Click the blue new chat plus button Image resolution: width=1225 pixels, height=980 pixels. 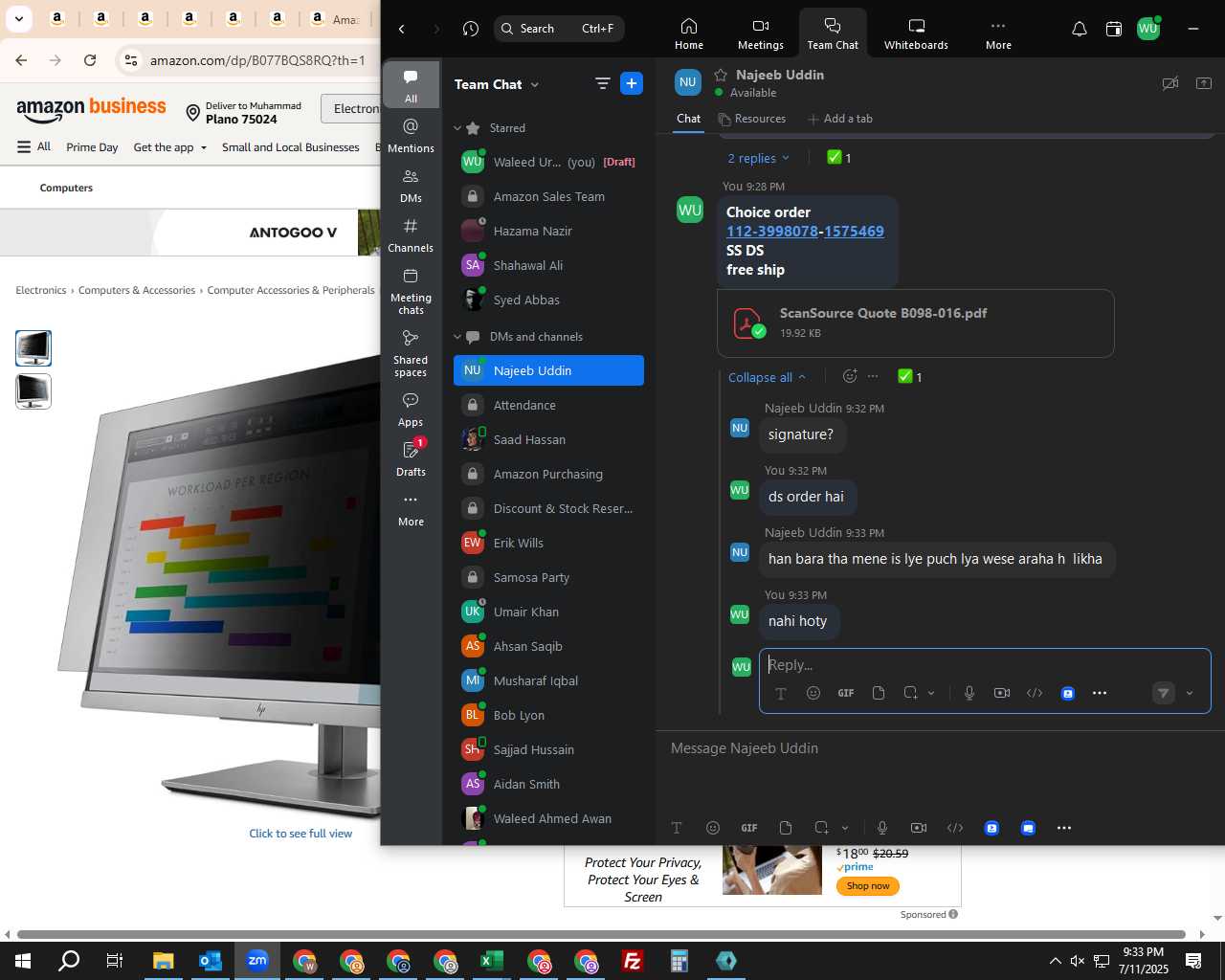click(632, 83)
